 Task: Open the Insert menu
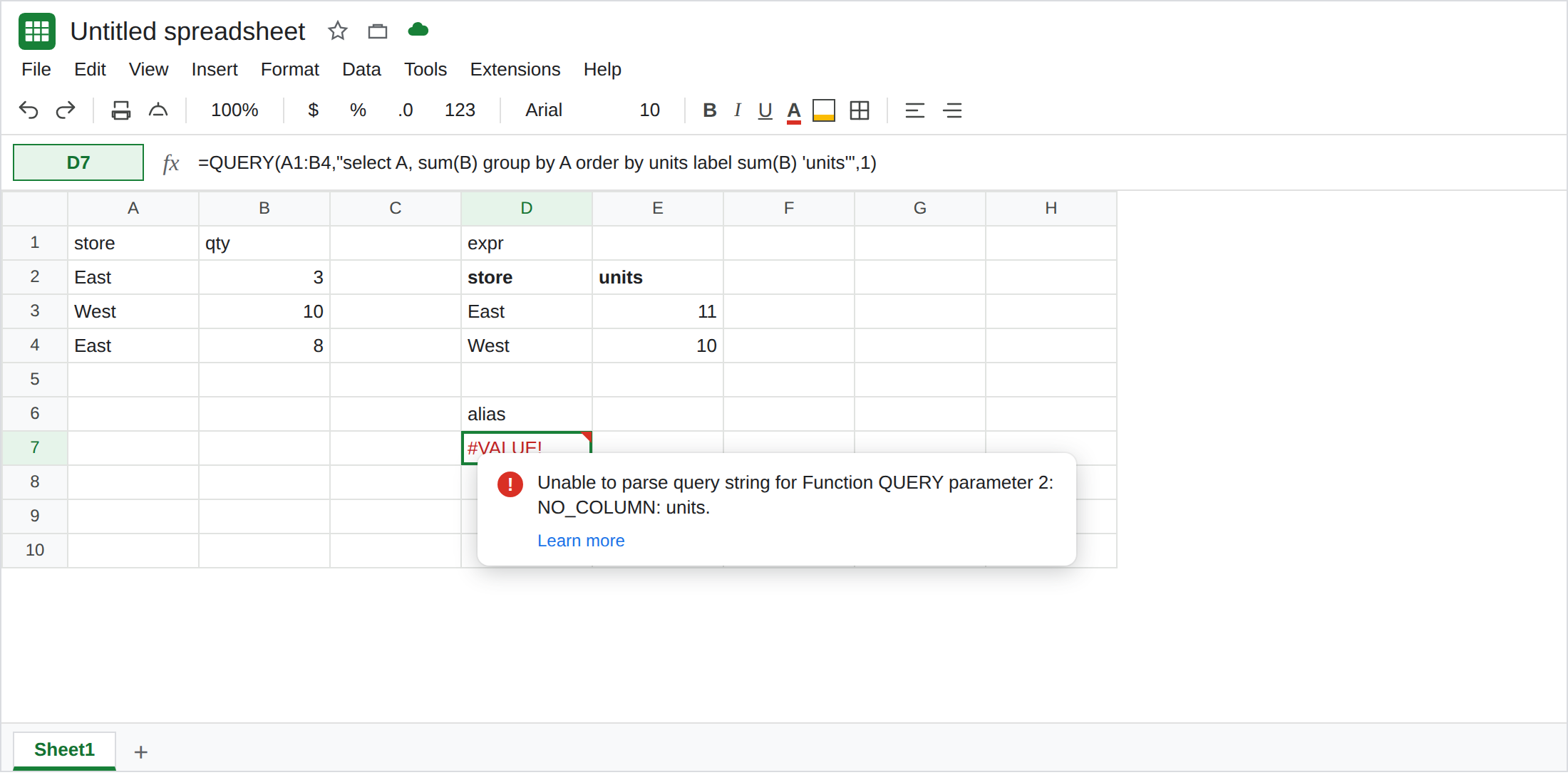pos(215,69)
